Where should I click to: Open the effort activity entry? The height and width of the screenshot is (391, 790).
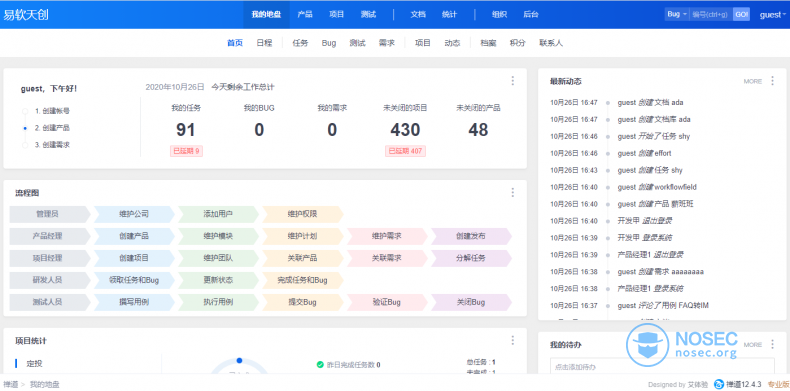[663, 153]
